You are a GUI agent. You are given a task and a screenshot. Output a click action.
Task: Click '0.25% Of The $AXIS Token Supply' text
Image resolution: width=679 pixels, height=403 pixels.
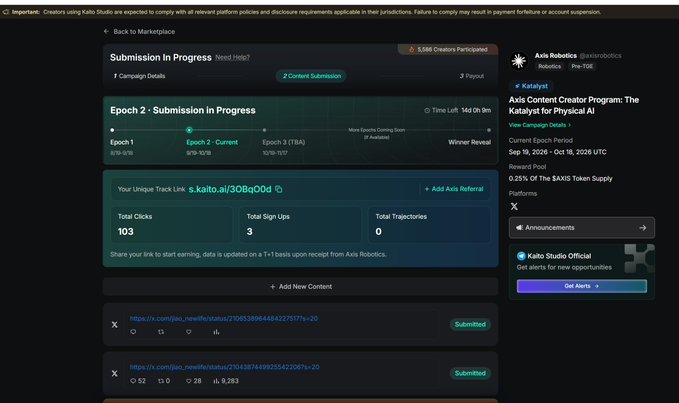[560, 178]
